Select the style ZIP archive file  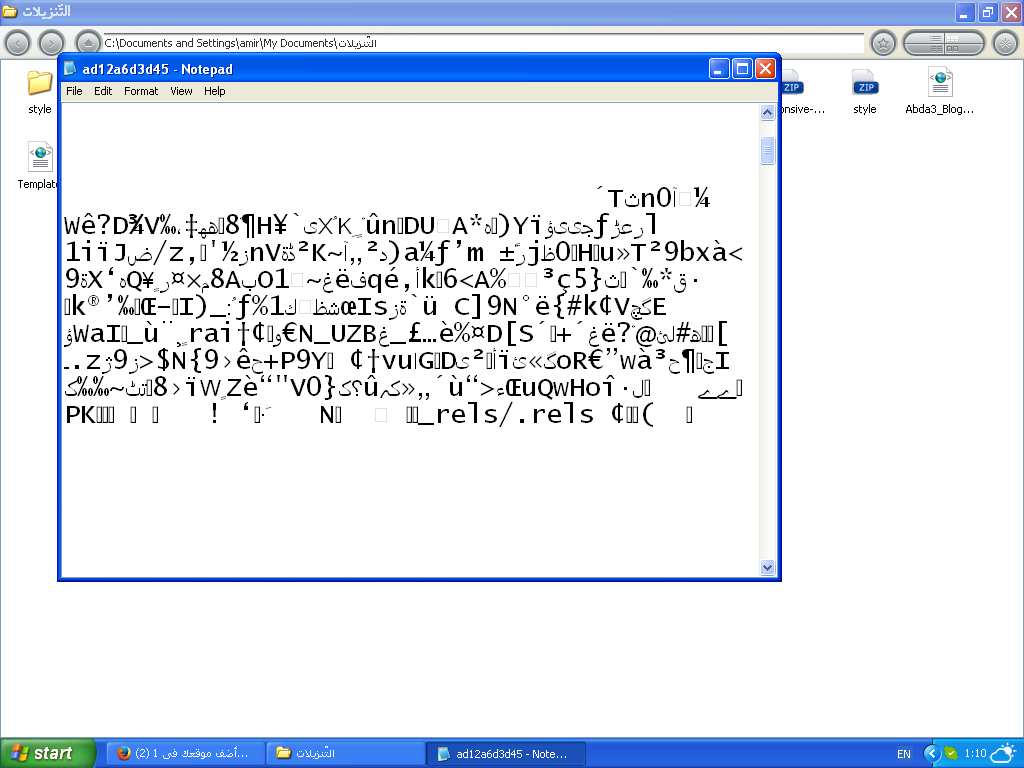(x=865, y=84)
